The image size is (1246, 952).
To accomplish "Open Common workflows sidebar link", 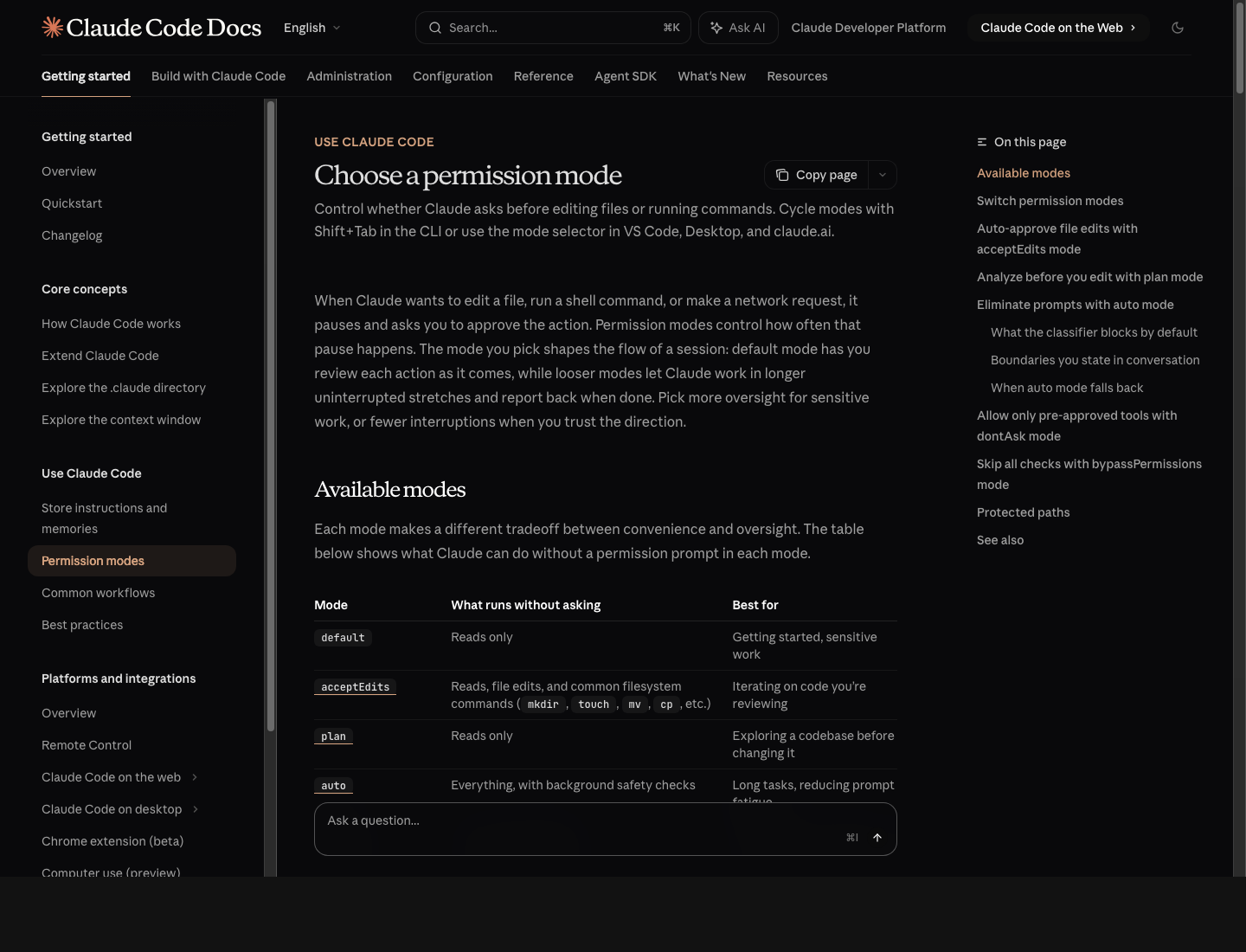I will tap(98, 593).
